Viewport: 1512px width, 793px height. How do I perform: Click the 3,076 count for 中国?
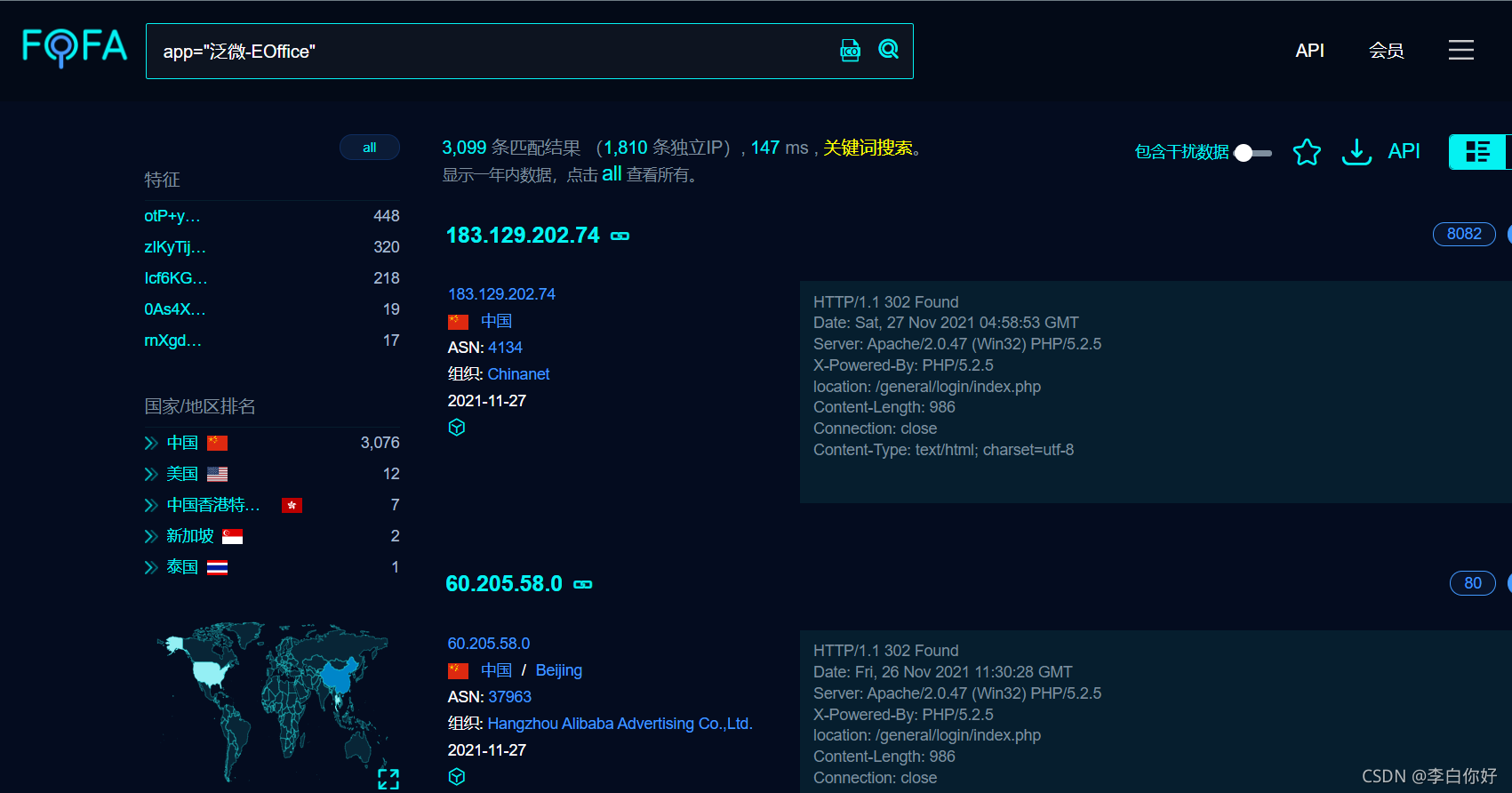coord(380,443)
